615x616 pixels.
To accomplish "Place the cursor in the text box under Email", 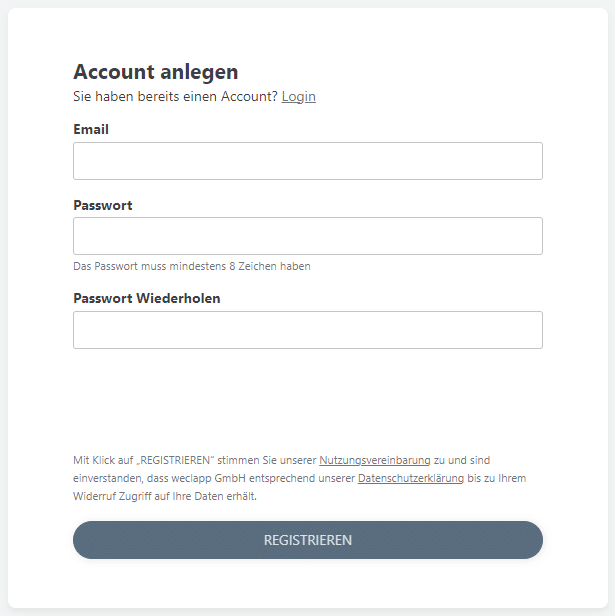I will [x=308, y=161].
